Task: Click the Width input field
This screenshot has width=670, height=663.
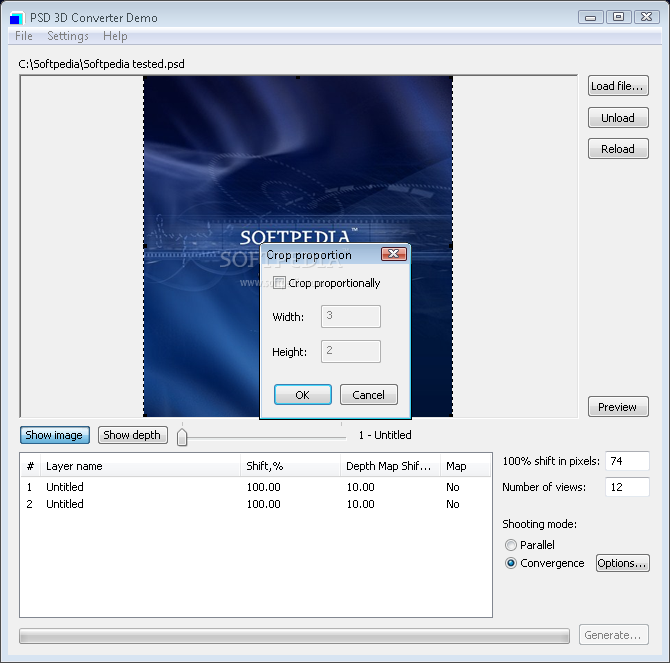Action: click(351, 317)
